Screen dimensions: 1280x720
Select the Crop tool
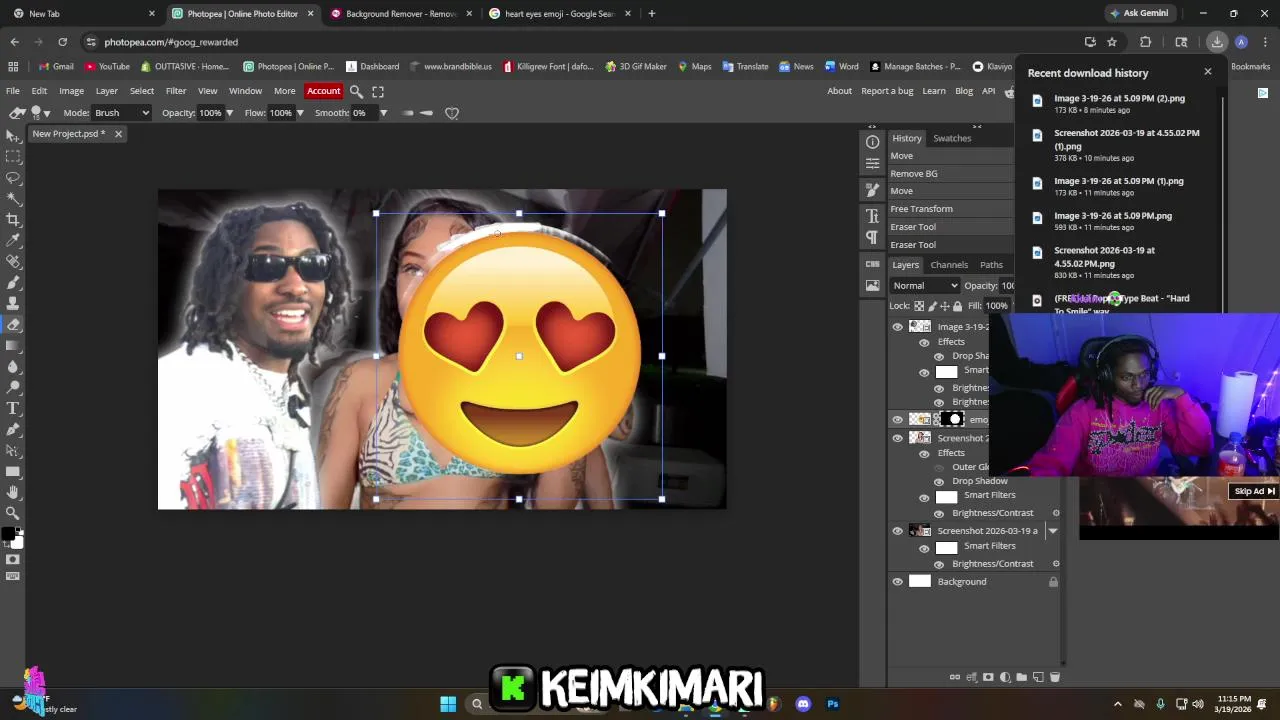[x=13, y=220]
